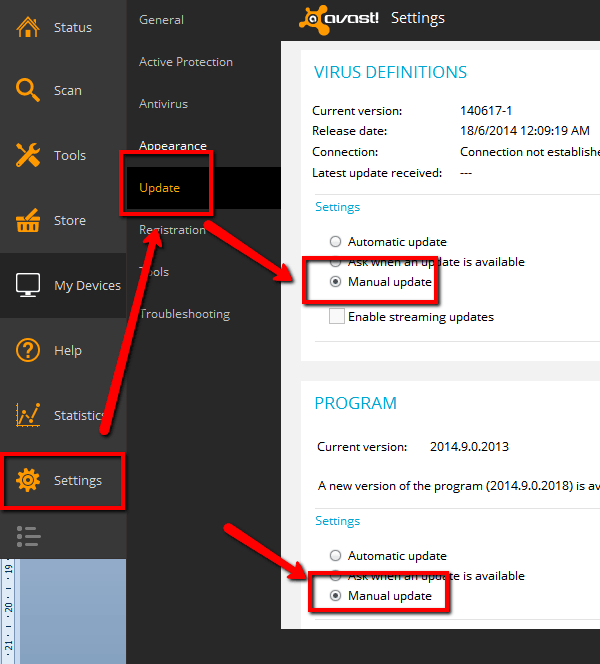Image resolution: width=600 pixels, height=664 pixels.
Task: Open the Status sidebar label
Action: point(73,28)
